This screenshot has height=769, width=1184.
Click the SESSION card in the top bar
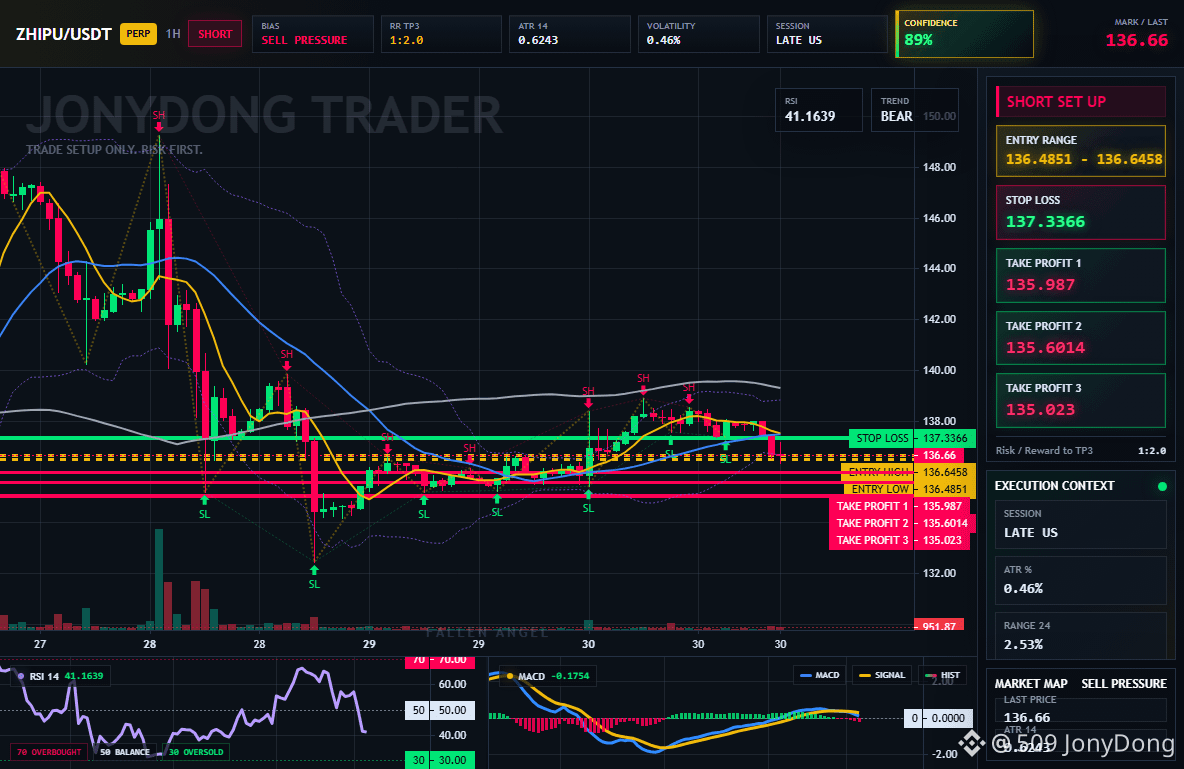827,34
